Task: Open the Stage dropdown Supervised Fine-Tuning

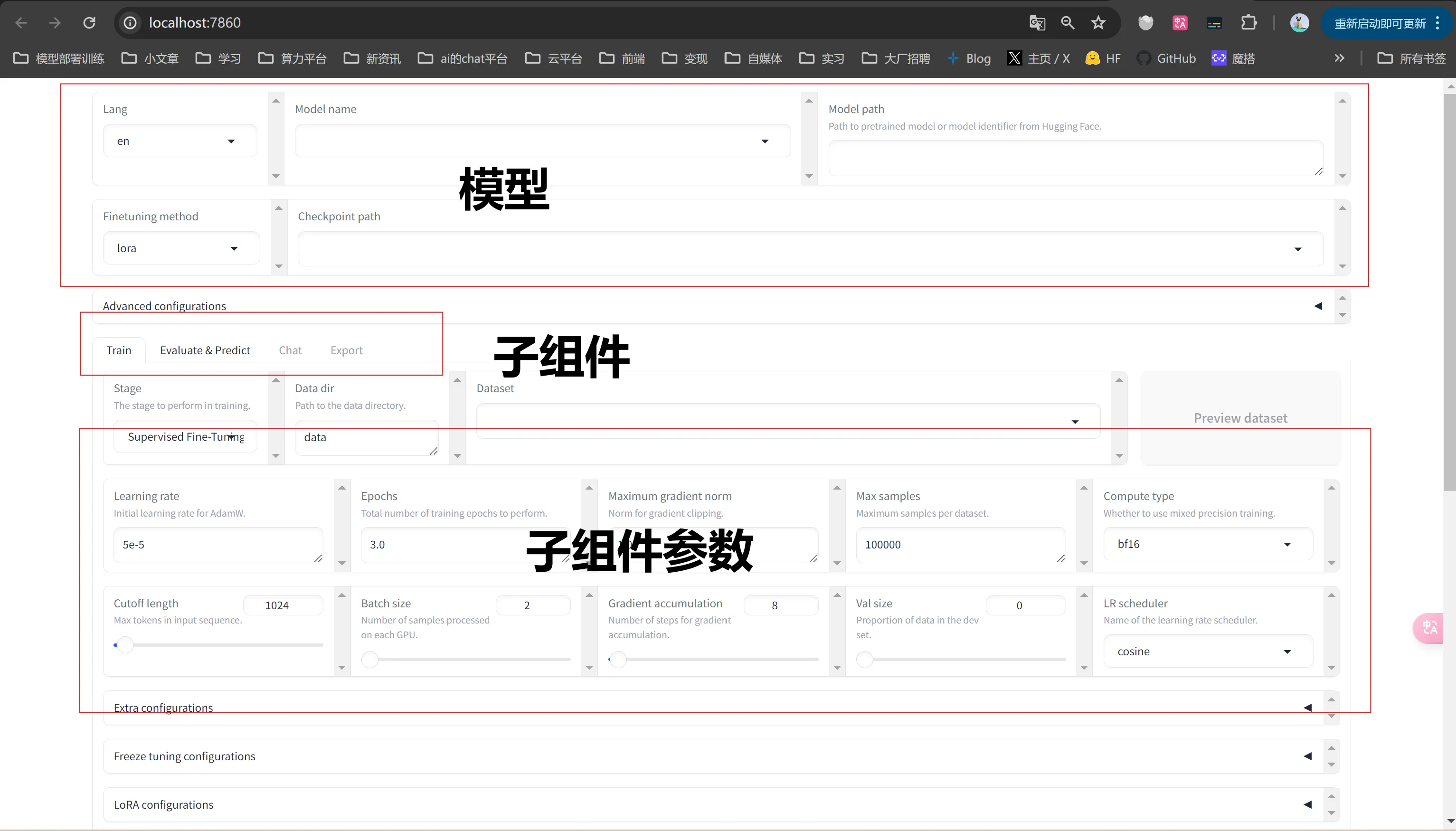Action: [186, 436]
